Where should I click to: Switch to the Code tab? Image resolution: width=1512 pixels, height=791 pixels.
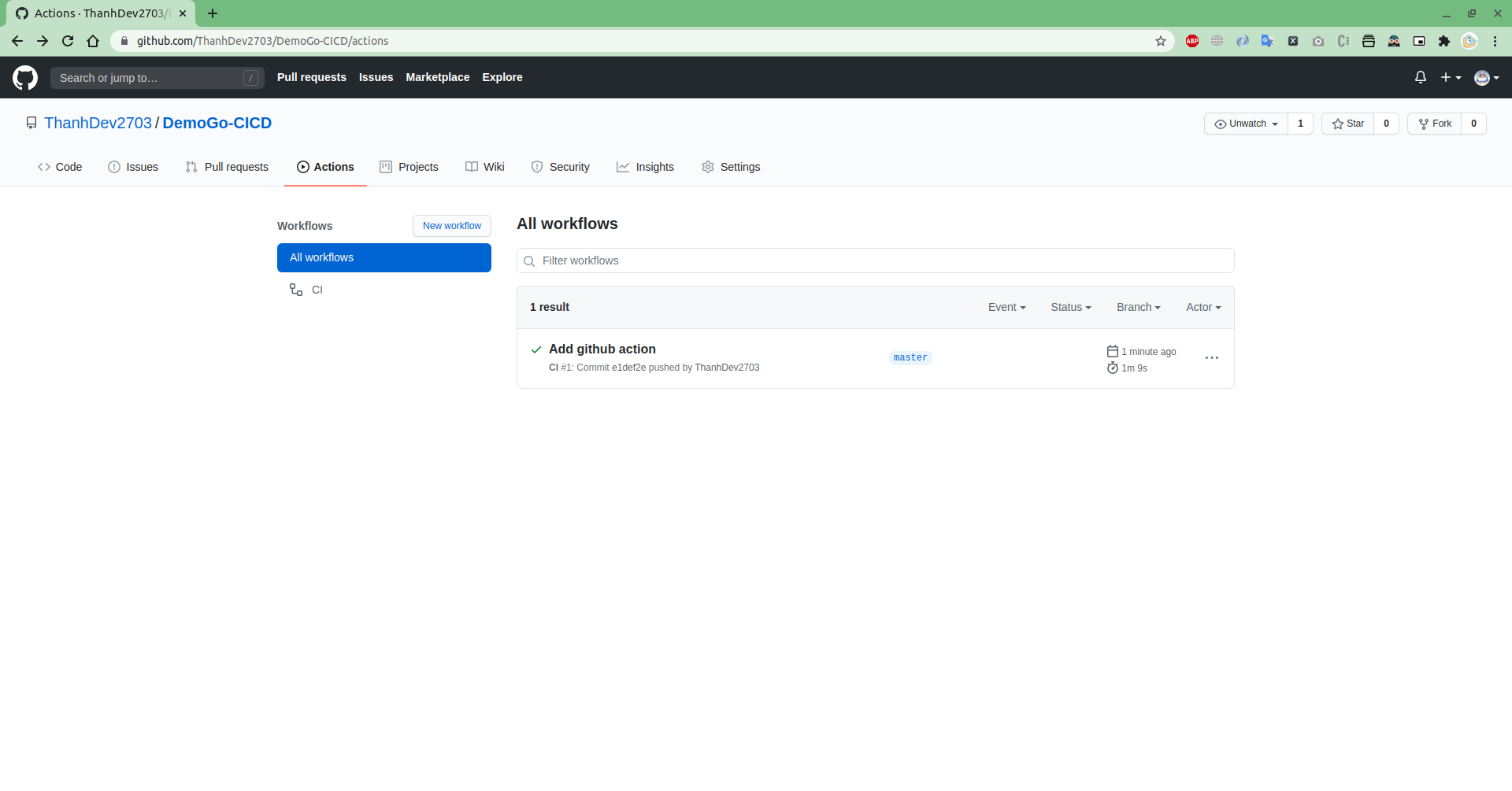click(x=60, y=167)
